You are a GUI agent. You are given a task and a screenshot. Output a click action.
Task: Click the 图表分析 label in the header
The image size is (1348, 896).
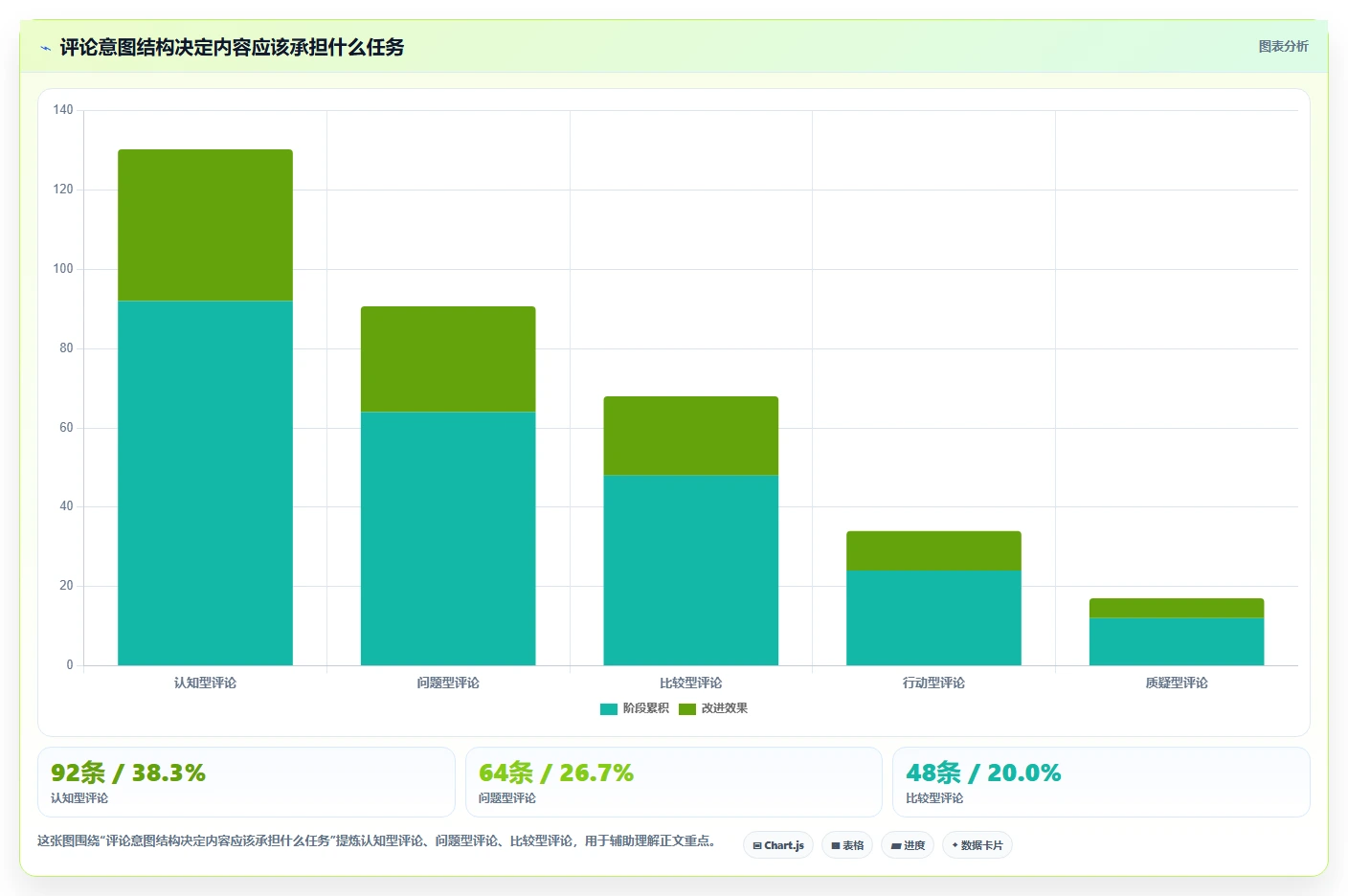tap(1283, 46)
